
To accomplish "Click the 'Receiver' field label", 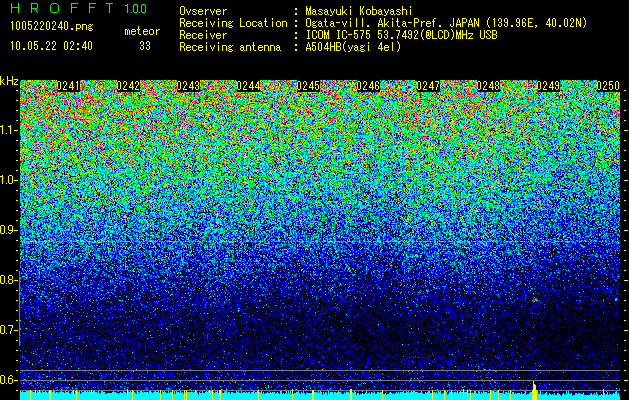I will [x=203, y=35].
